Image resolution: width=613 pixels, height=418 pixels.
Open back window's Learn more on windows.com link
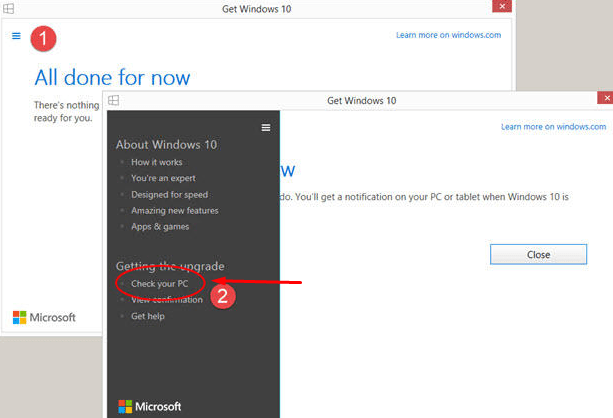pyautogui.click(x=448, y=35)
